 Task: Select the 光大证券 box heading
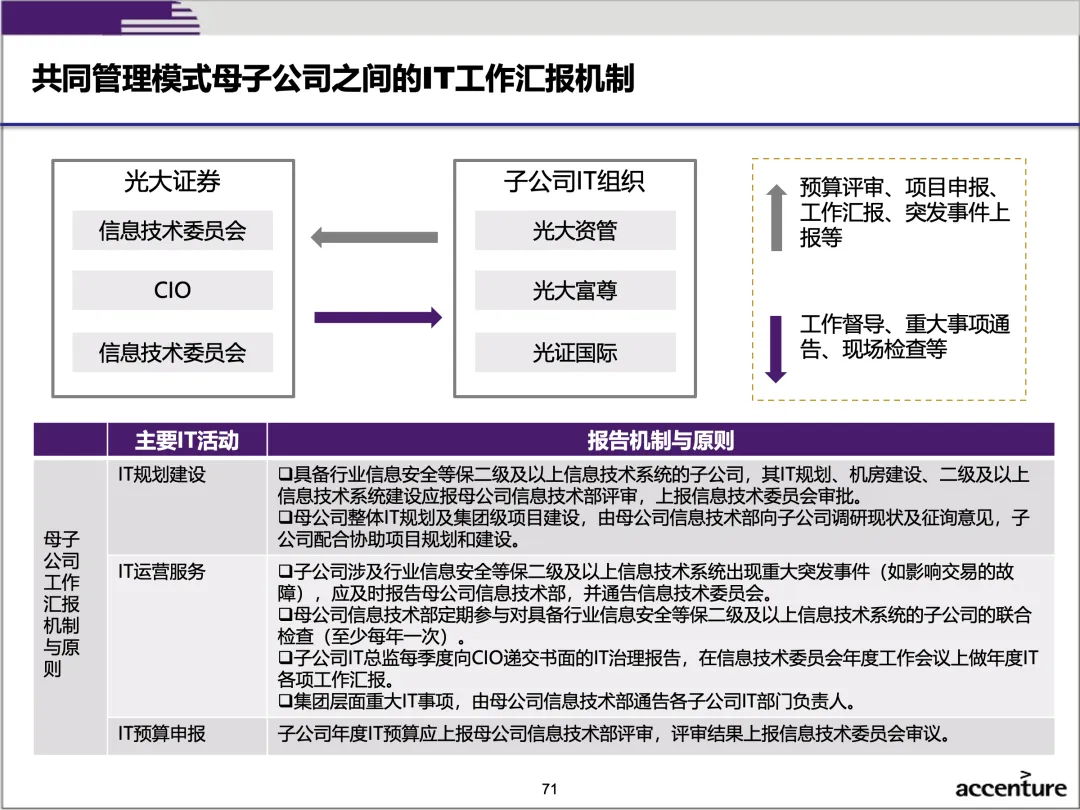point(172,181)
